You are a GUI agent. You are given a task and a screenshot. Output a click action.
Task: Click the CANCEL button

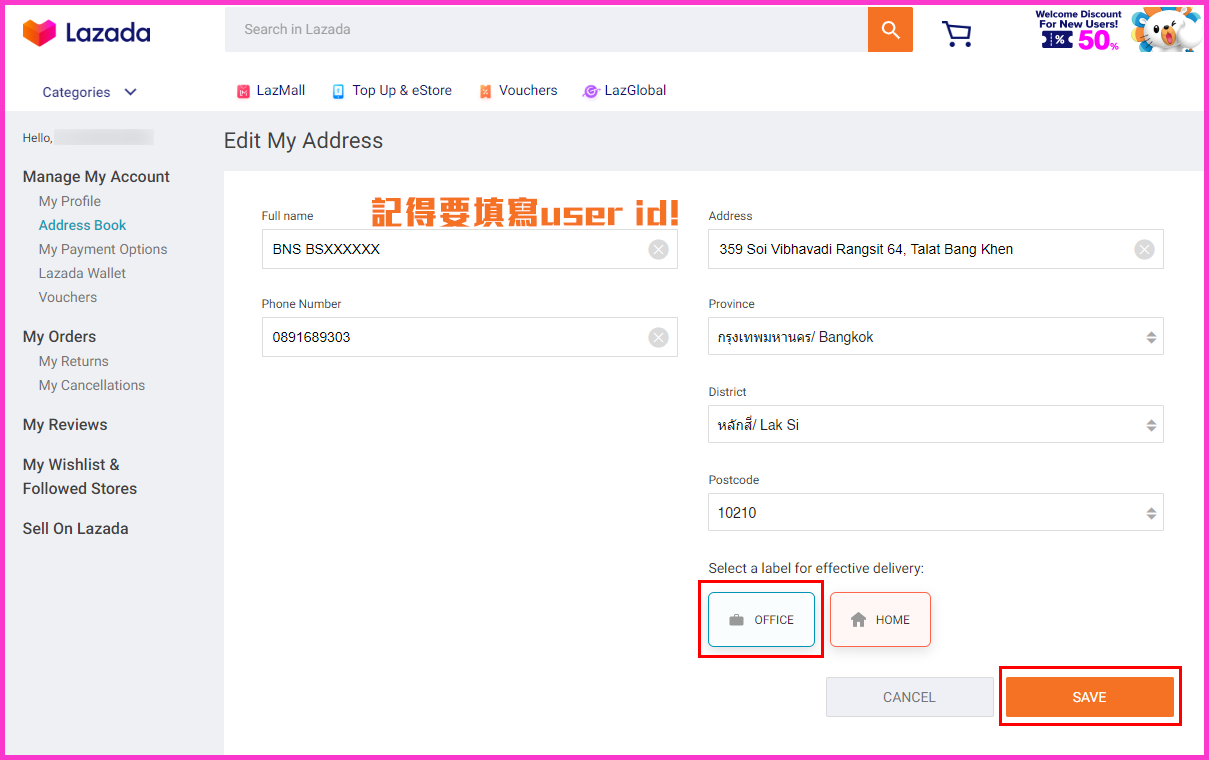pyautogui.click(x=909, y=697)
